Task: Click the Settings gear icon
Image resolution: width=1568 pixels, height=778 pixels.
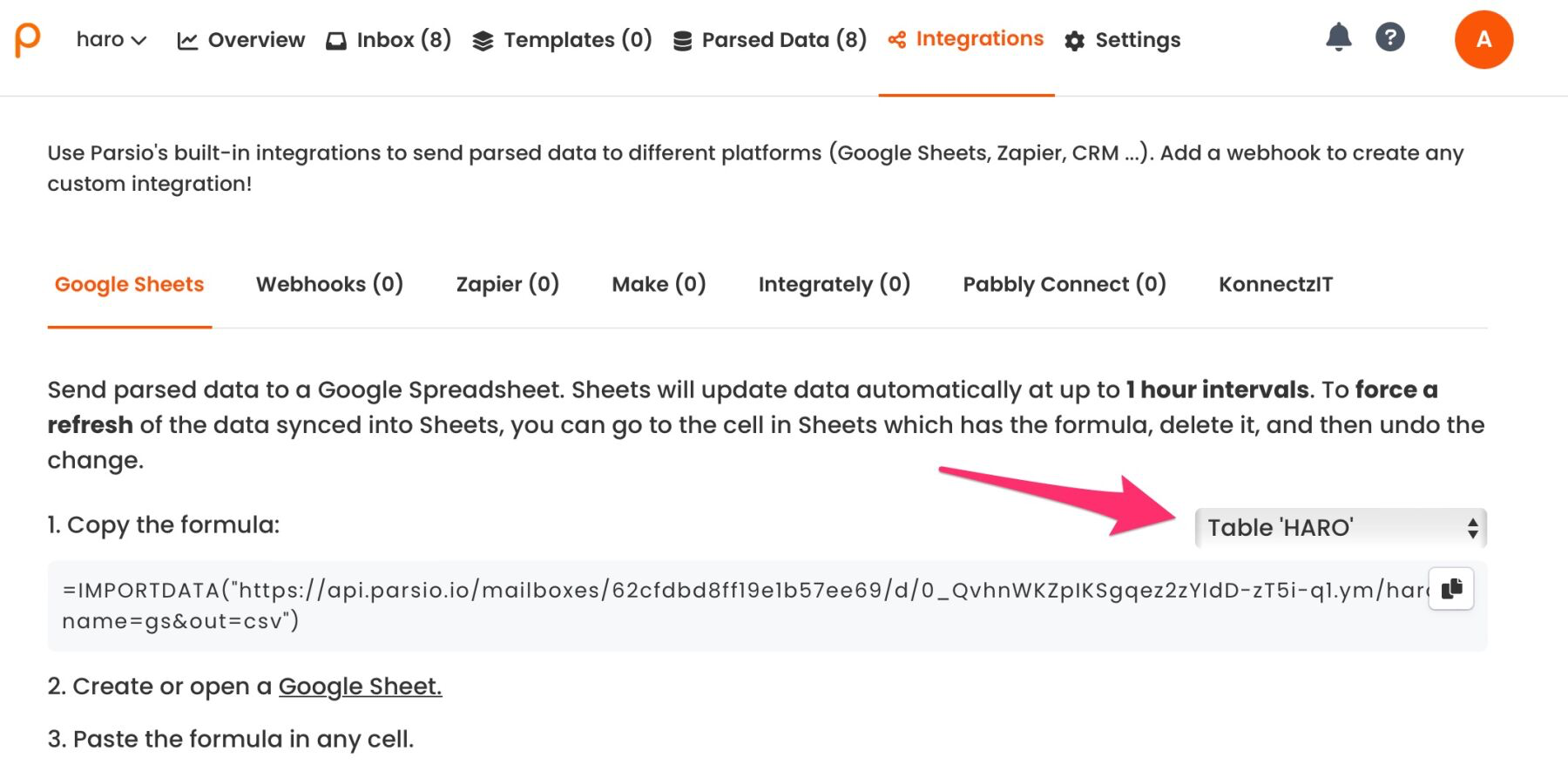Action: click(1075, 41)
